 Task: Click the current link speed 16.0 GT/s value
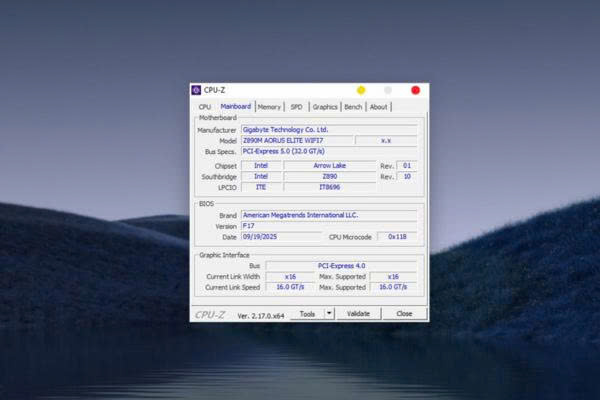pyautogui.click(x=290, y=287)
